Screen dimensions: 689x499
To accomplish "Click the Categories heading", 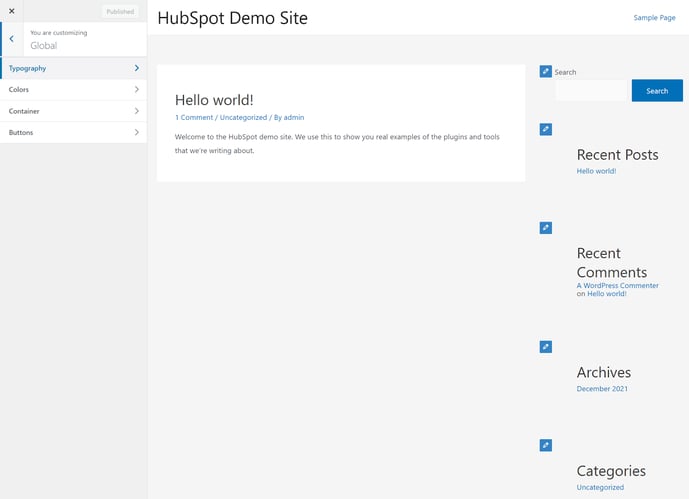I will pos(611,470).
